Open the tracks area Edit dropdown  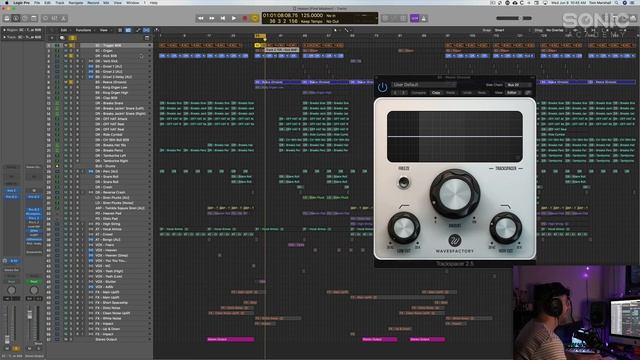[65, 30]
